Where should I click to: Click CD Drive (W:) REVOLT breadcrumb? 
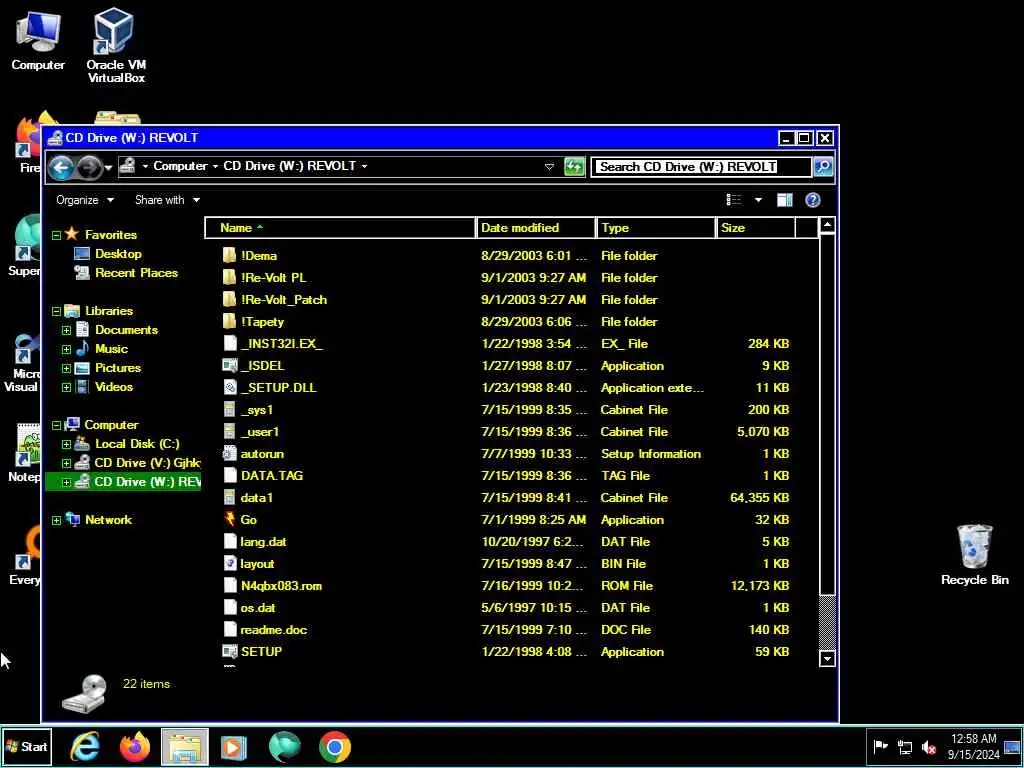click(289, 166)
